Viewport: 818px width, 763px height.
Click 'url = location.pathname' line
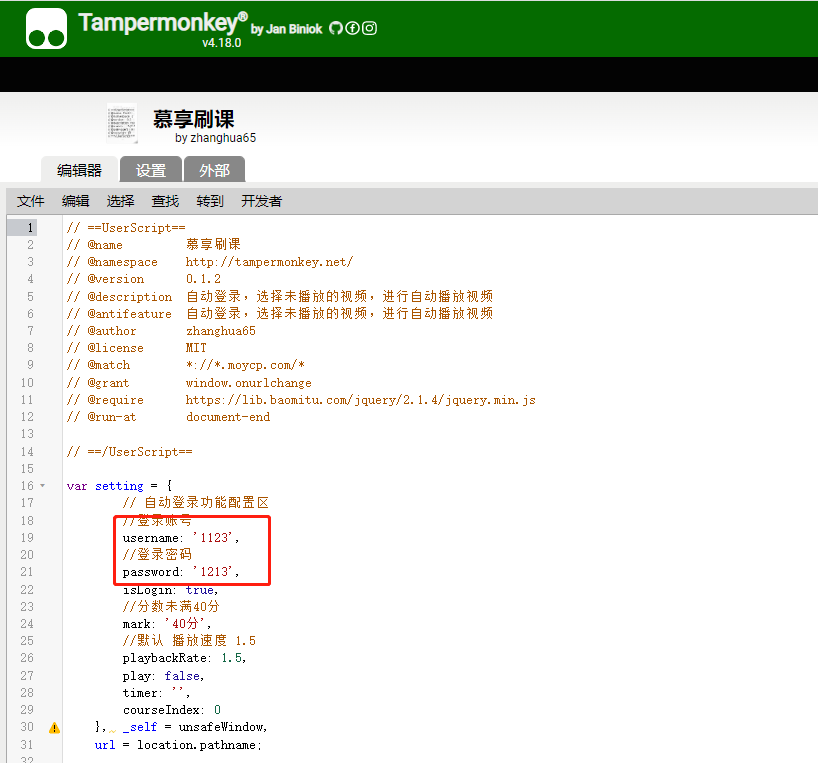[178, 745]
